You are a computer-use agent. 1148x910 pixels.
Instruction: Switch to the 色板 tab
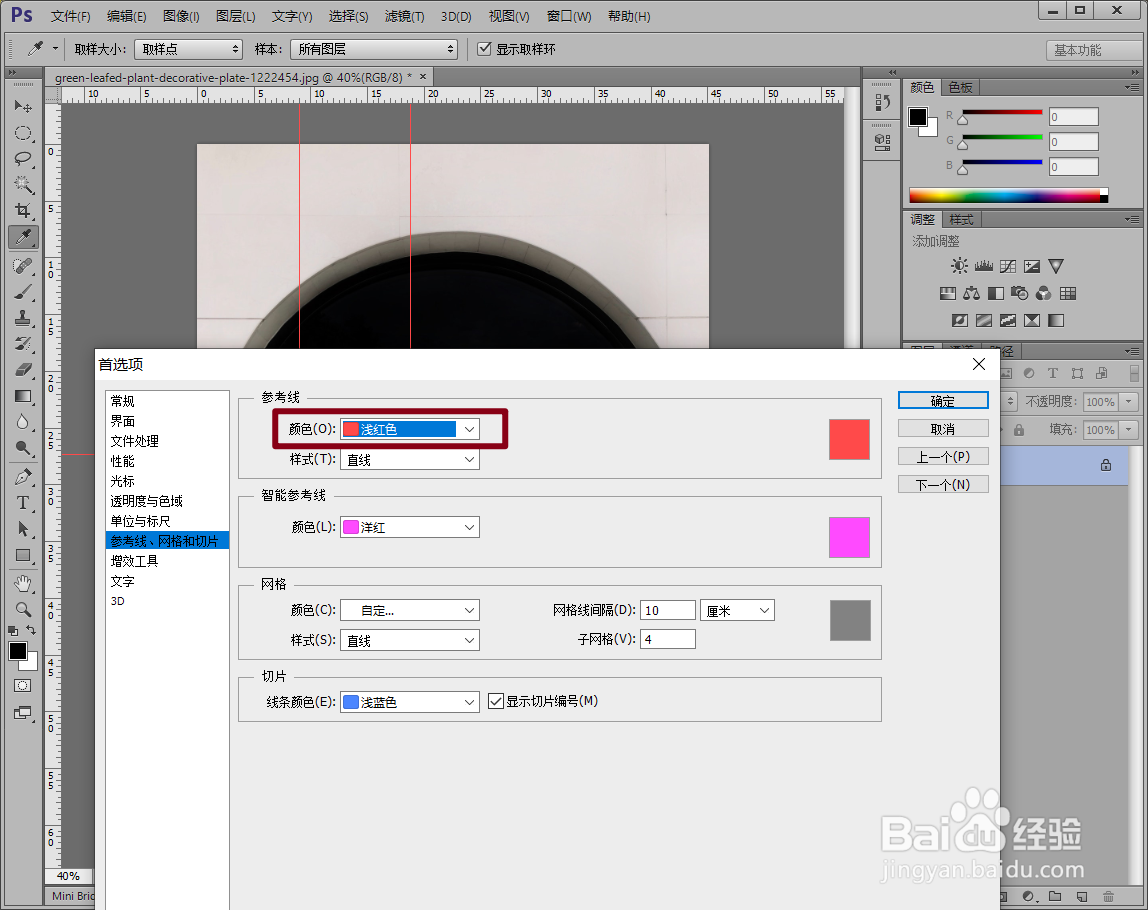point(960,87)
